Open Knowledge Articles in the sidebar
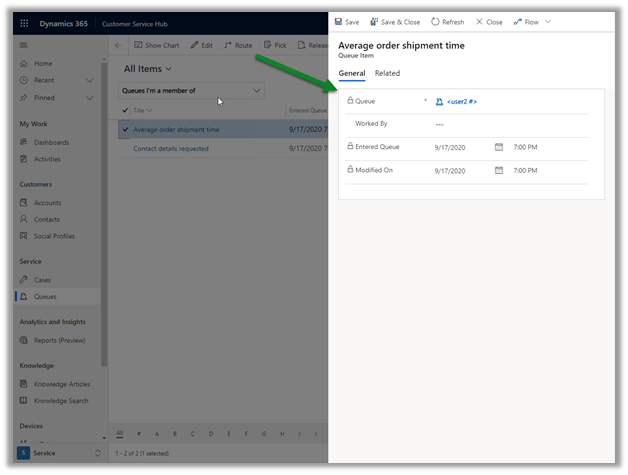 (x=61, y=384)
